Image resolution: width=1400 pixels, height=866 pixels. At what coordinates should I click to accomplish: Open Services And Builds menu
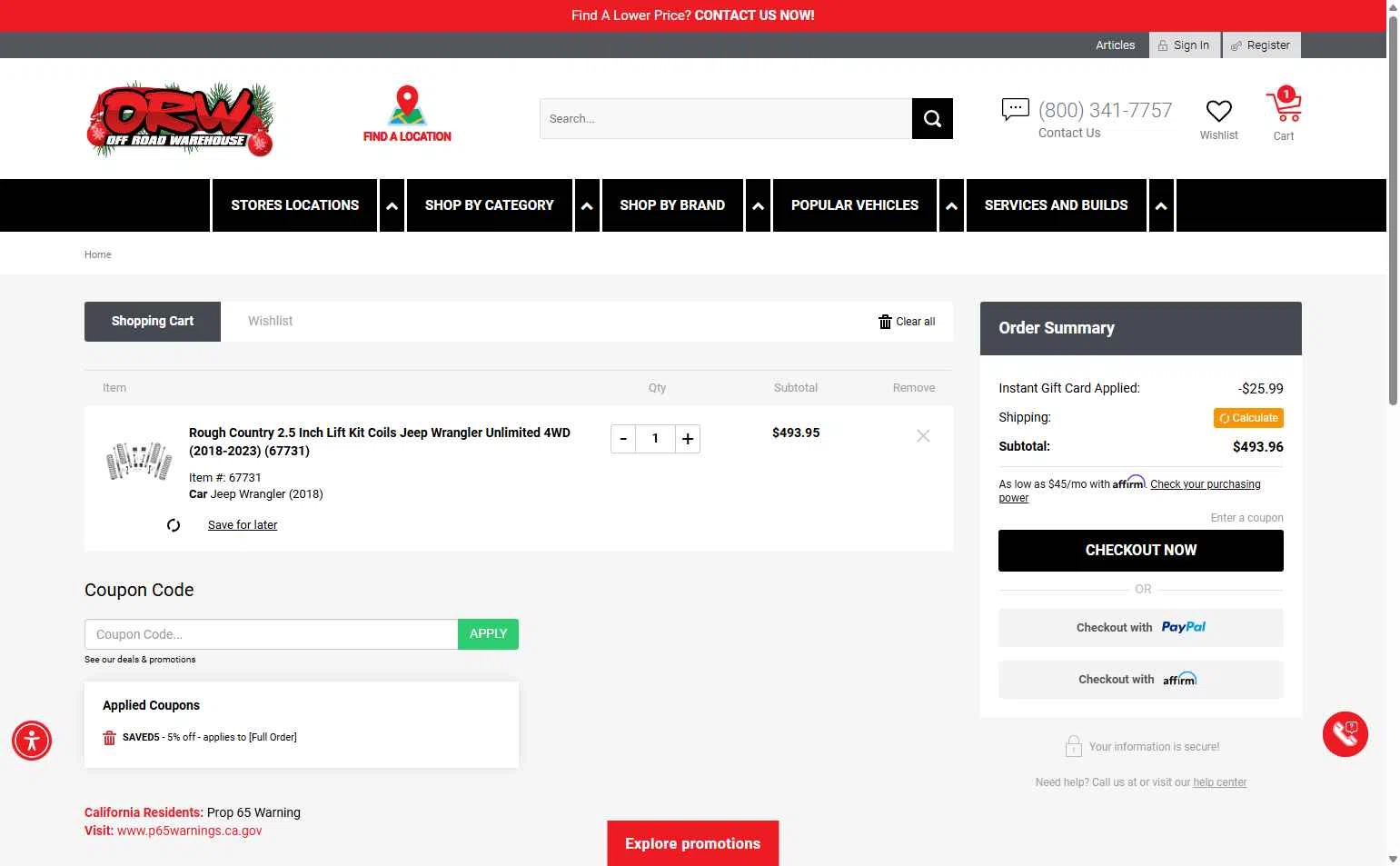[1056, 205]
